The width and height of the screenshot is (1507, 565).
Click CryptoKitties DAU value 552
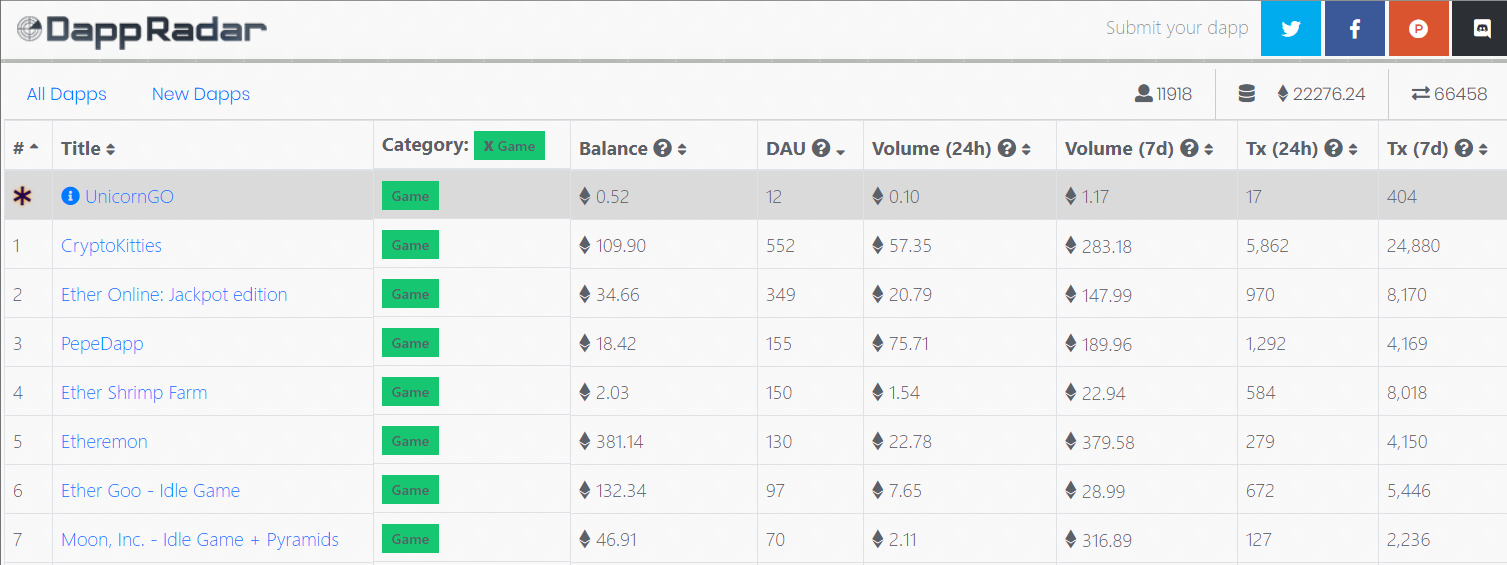tap(780, 245)
